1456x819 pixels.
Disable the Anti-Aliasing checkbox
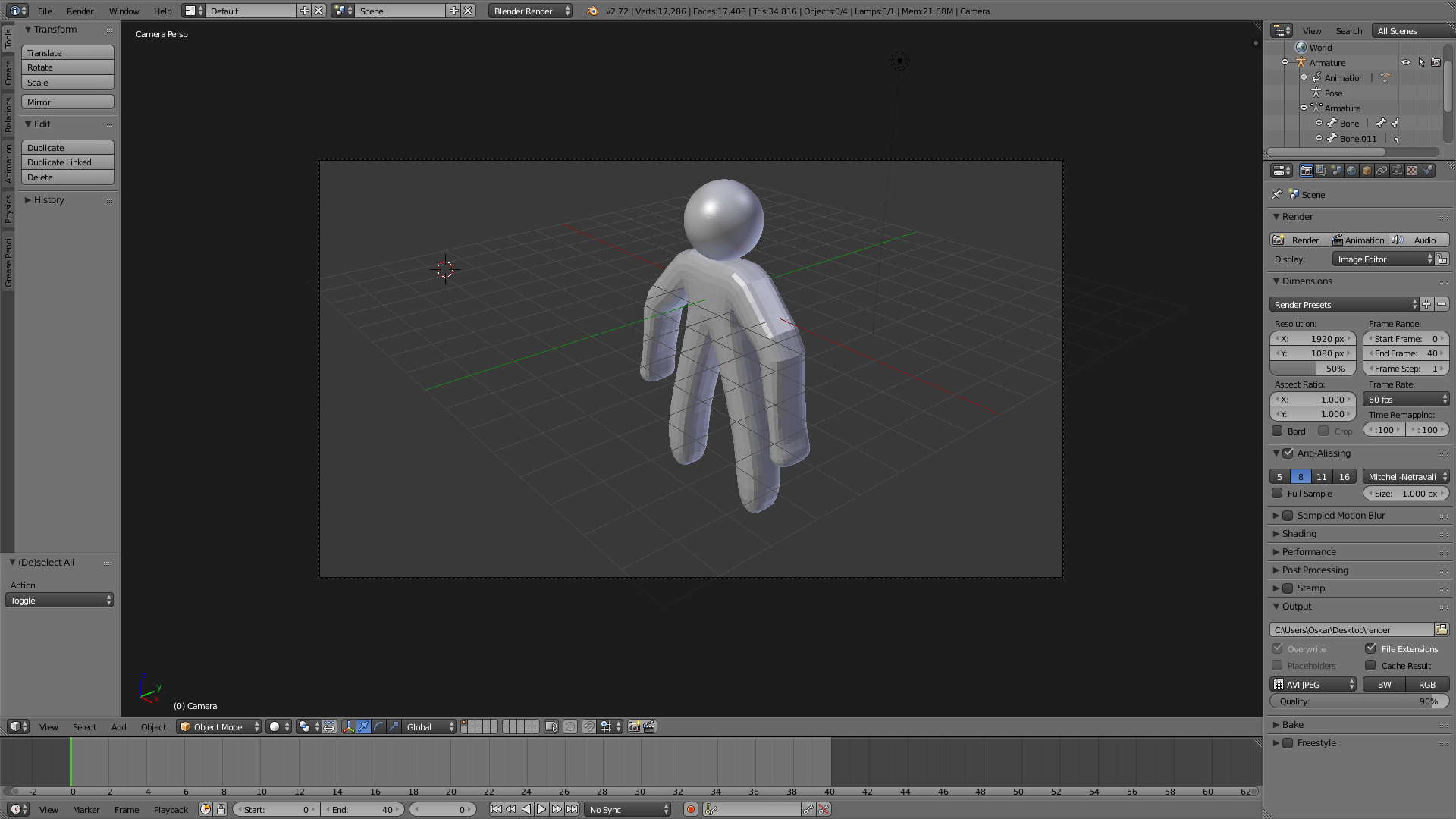pos(1288,453)
